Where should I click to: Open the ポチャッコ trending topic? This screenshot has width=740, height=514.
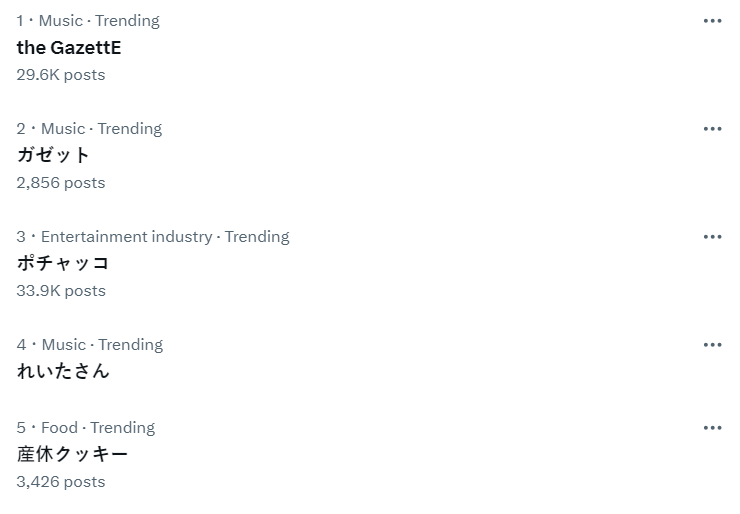click(63, 263)
